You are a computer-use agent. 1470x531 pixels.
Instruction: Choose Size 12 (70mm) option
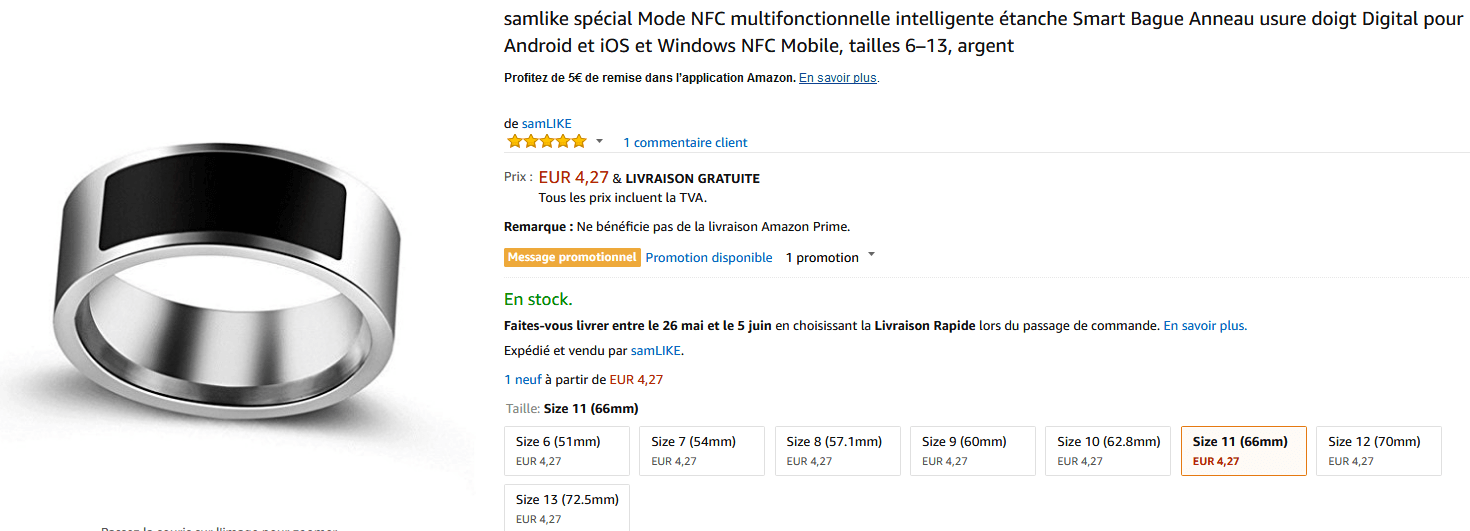click(1378, 451)
